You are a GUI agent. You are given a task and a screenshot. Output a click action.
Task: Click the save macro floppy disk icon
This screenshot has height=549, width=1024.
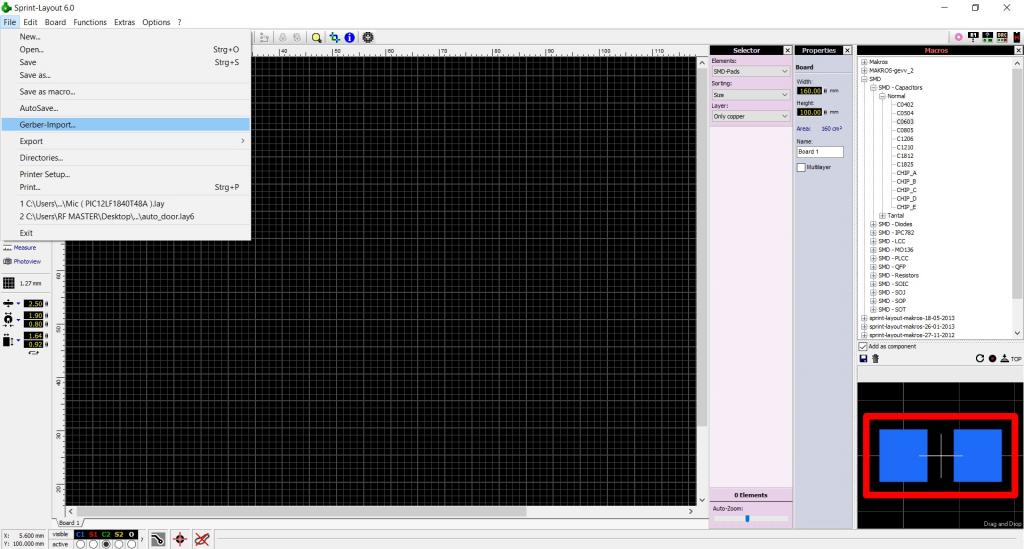click(x=863, y=358)
